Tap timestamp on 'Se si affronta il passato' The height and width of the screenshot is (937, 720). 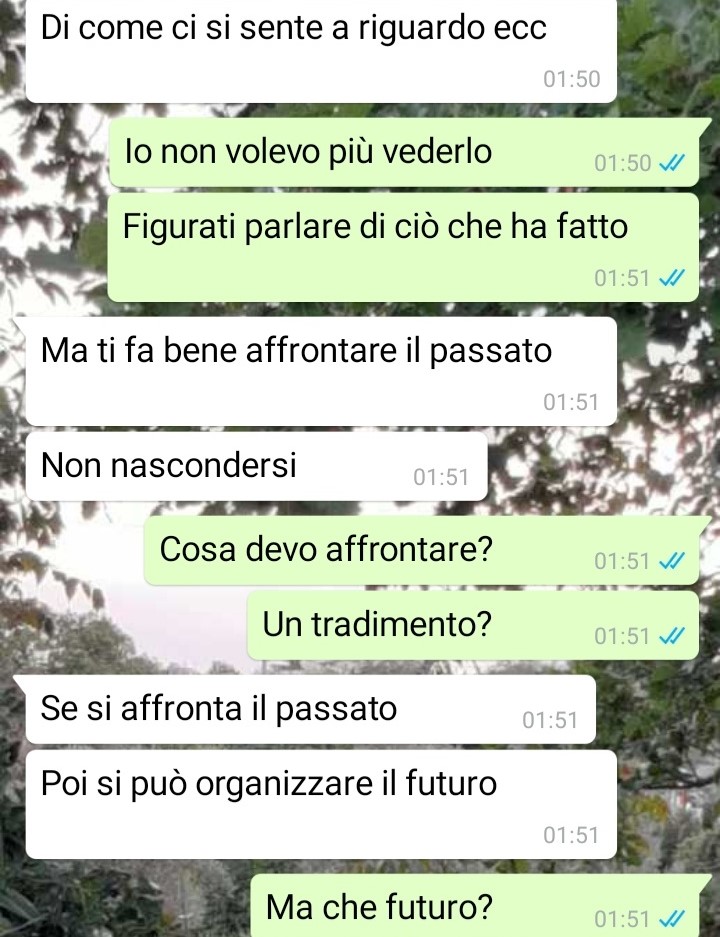tap(550, 720)
